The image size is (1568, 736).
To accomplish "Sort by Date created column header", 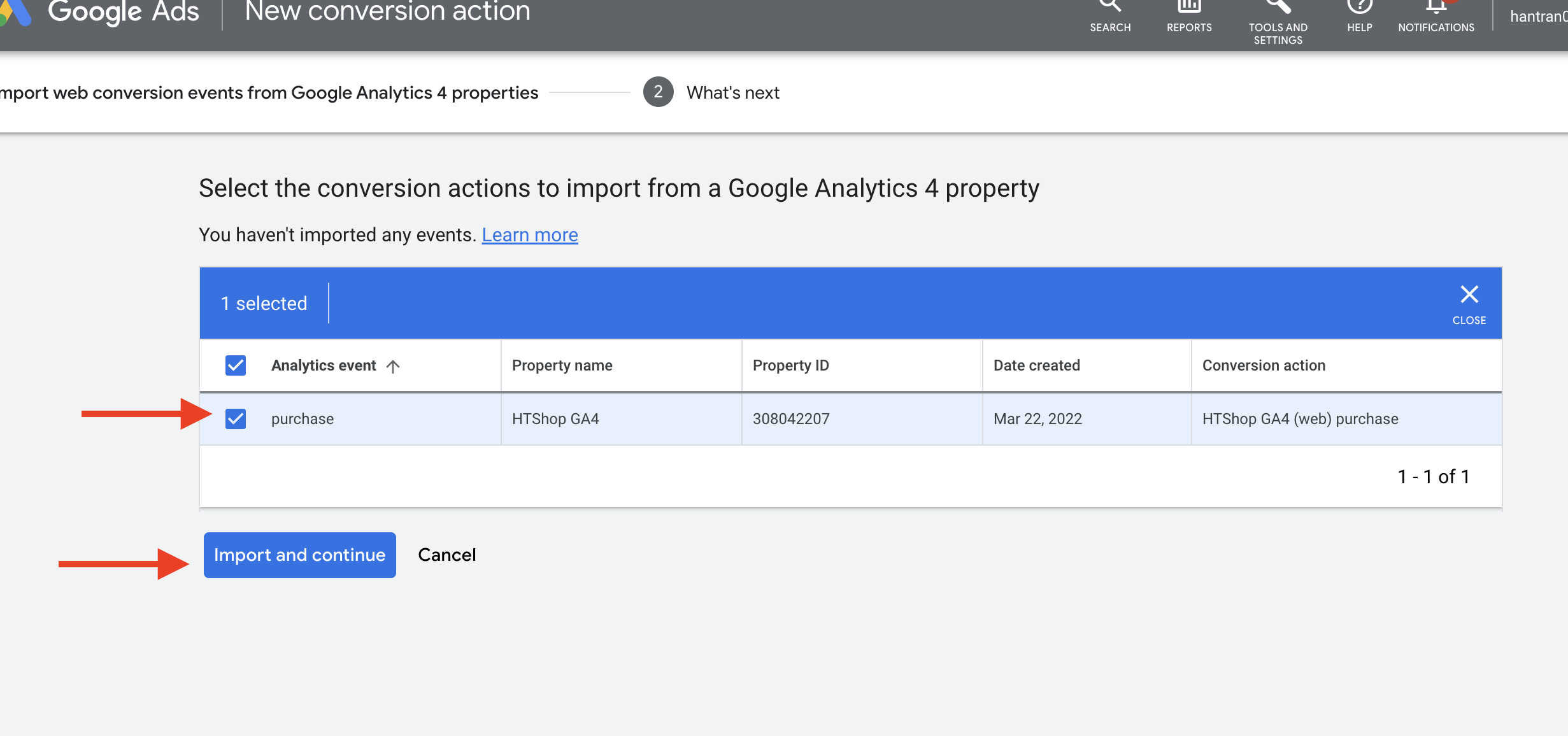I will 1036,365.
